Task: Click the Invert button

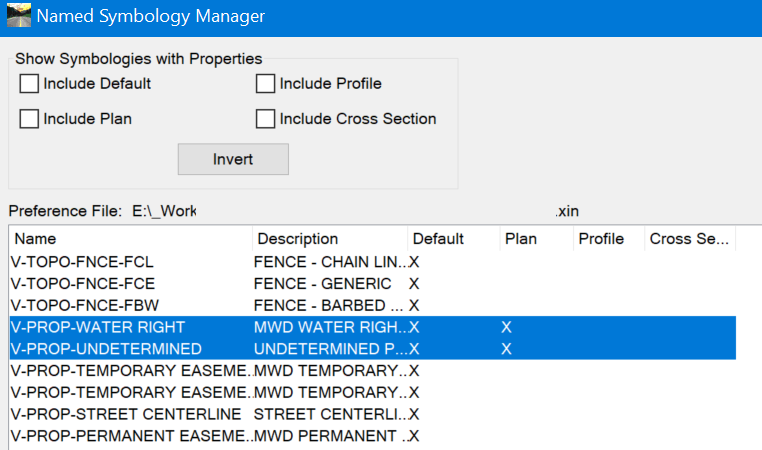Action: tap(233, 159)
